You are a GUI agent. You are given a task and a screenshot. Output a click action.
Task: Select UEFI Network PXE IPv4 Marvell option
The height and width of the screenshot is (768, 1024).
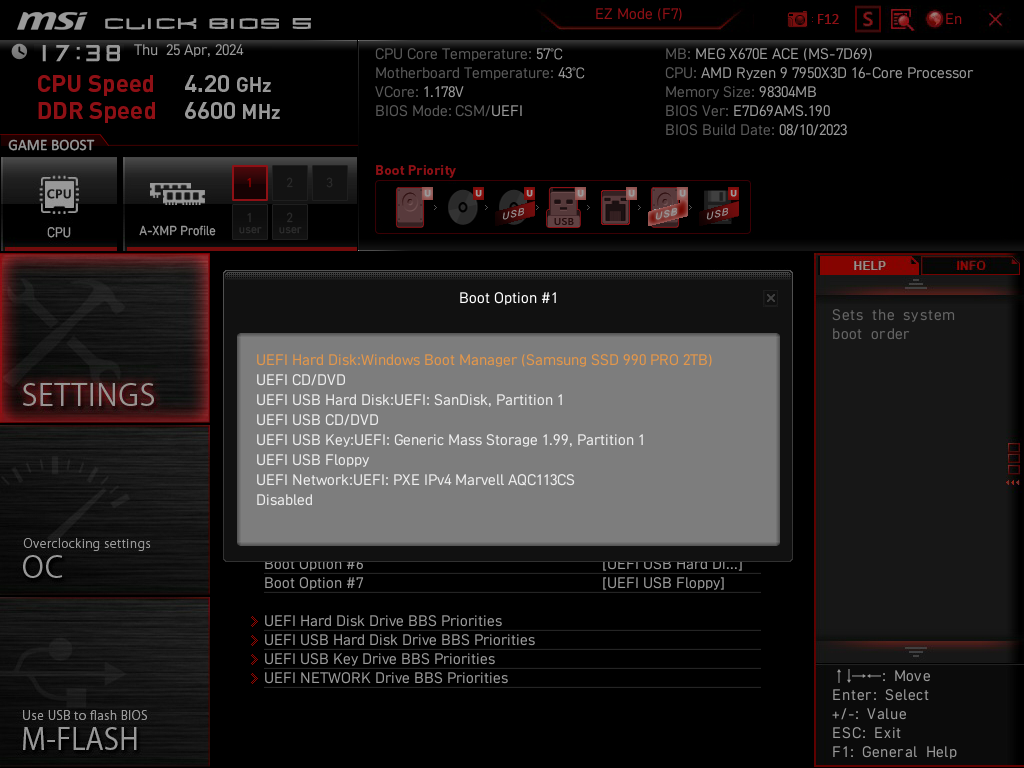pos(415,480)
